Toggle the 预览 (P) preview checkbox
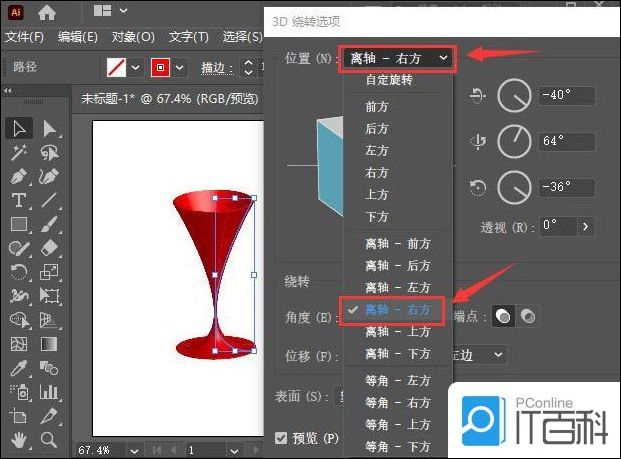621x459 pixels. click(281, 438)
